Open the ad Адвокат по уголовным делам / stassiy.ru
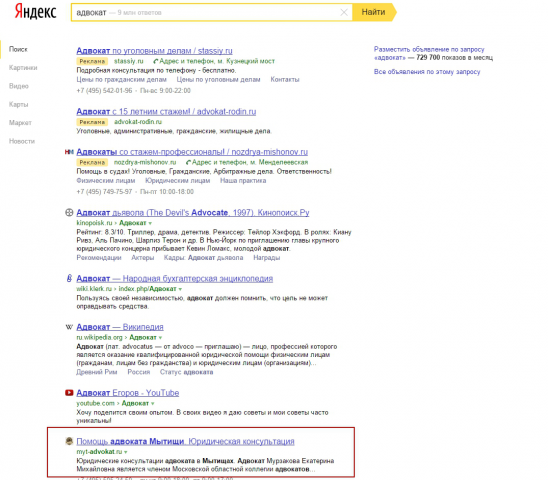The width and height of the screenshot is (548, 480). coord(154,51)
